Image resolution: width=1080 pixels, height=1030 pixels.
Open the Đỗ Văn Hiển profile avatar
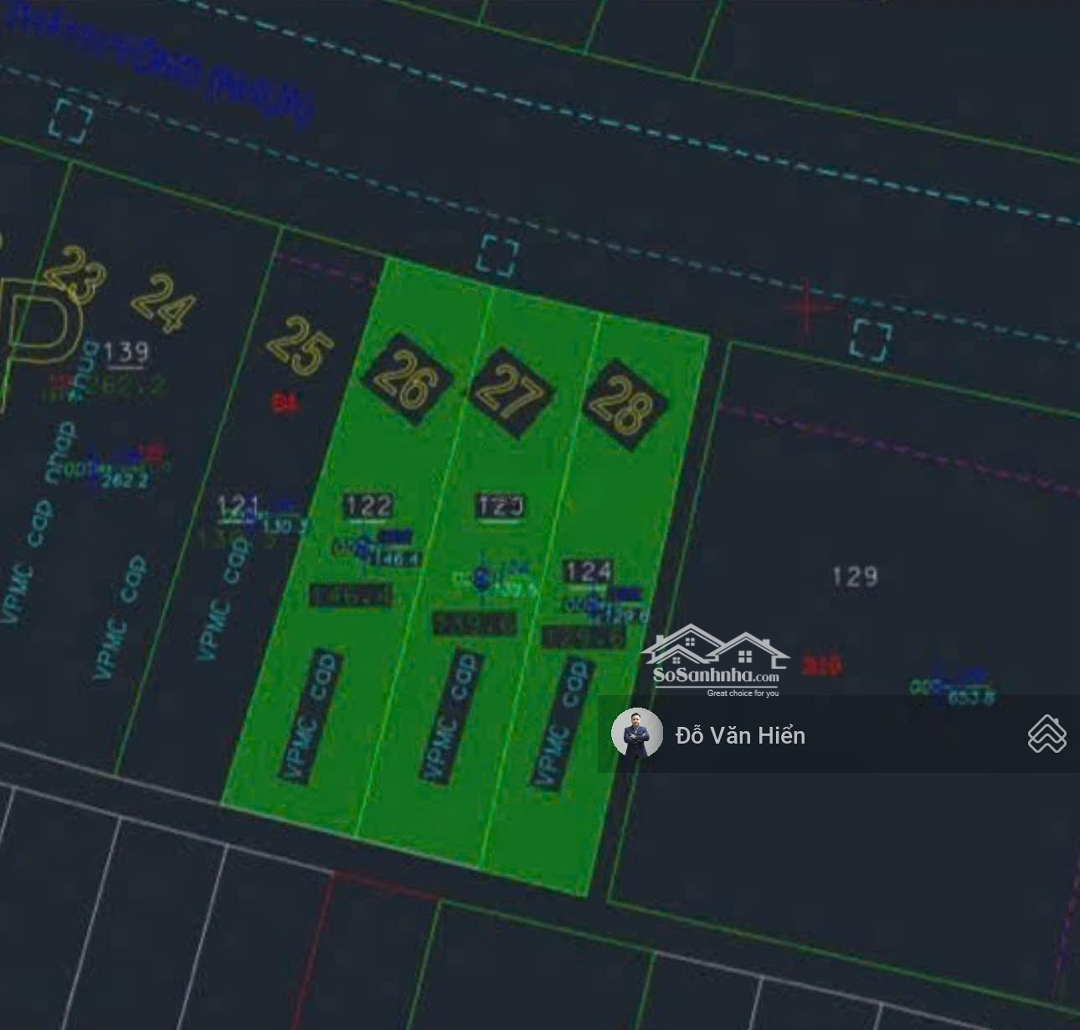637,734
